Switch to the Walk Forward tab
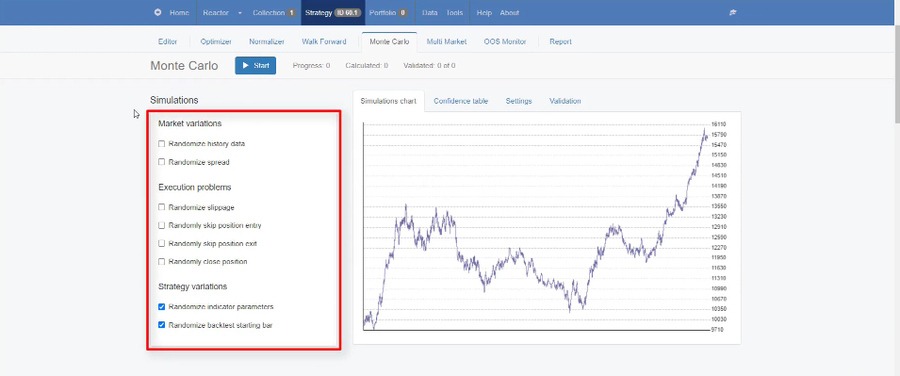The image size is (900, 376). [324, 41]
